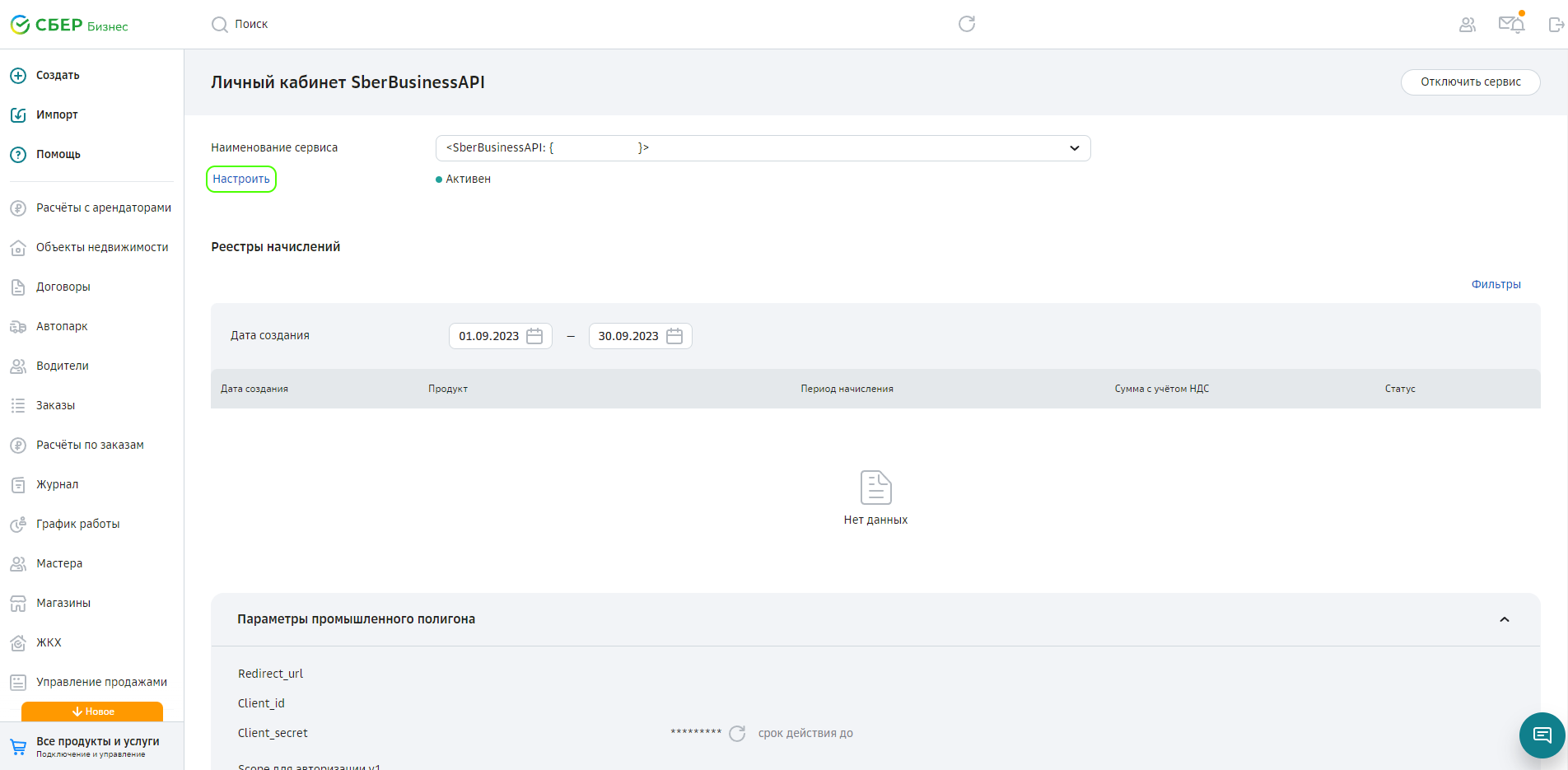
Task: Click the Redirect_url label
Action: (270, 674)
